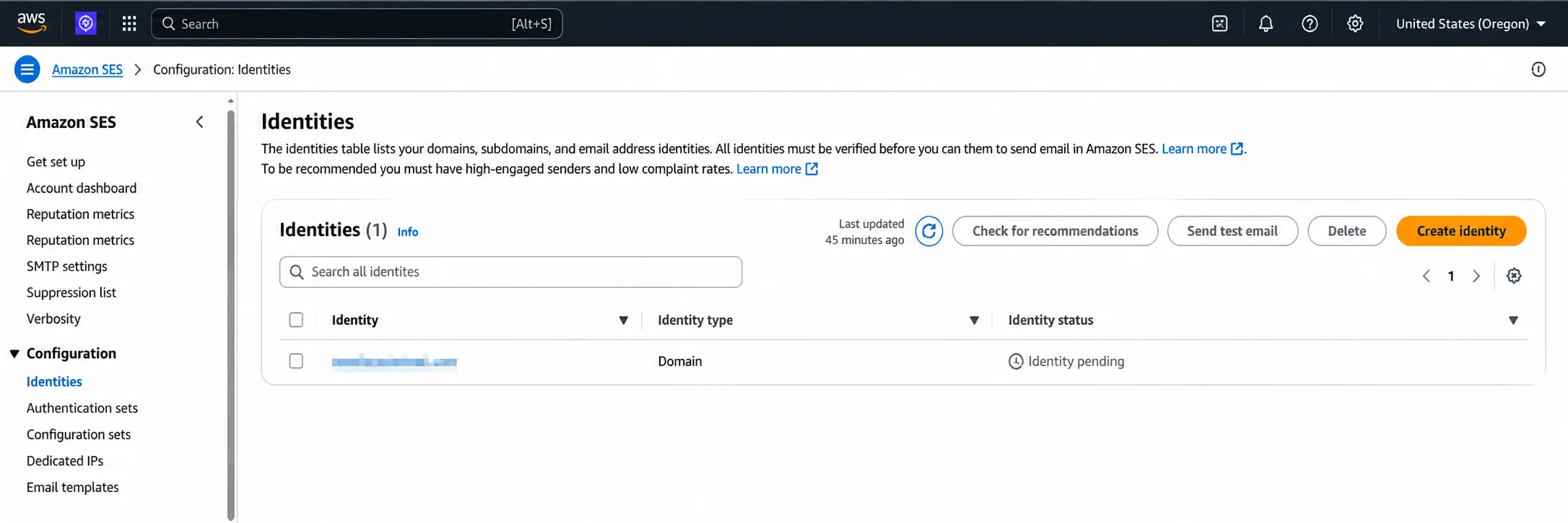Focus the Search all identites field
1568x523 pixels.
510,272
